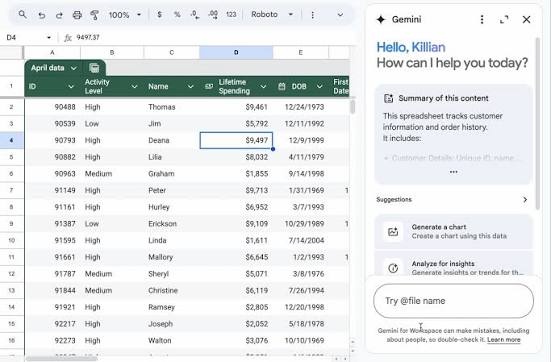
Task: Click the Medium cell in Graham's row
Action: point(112,174)
